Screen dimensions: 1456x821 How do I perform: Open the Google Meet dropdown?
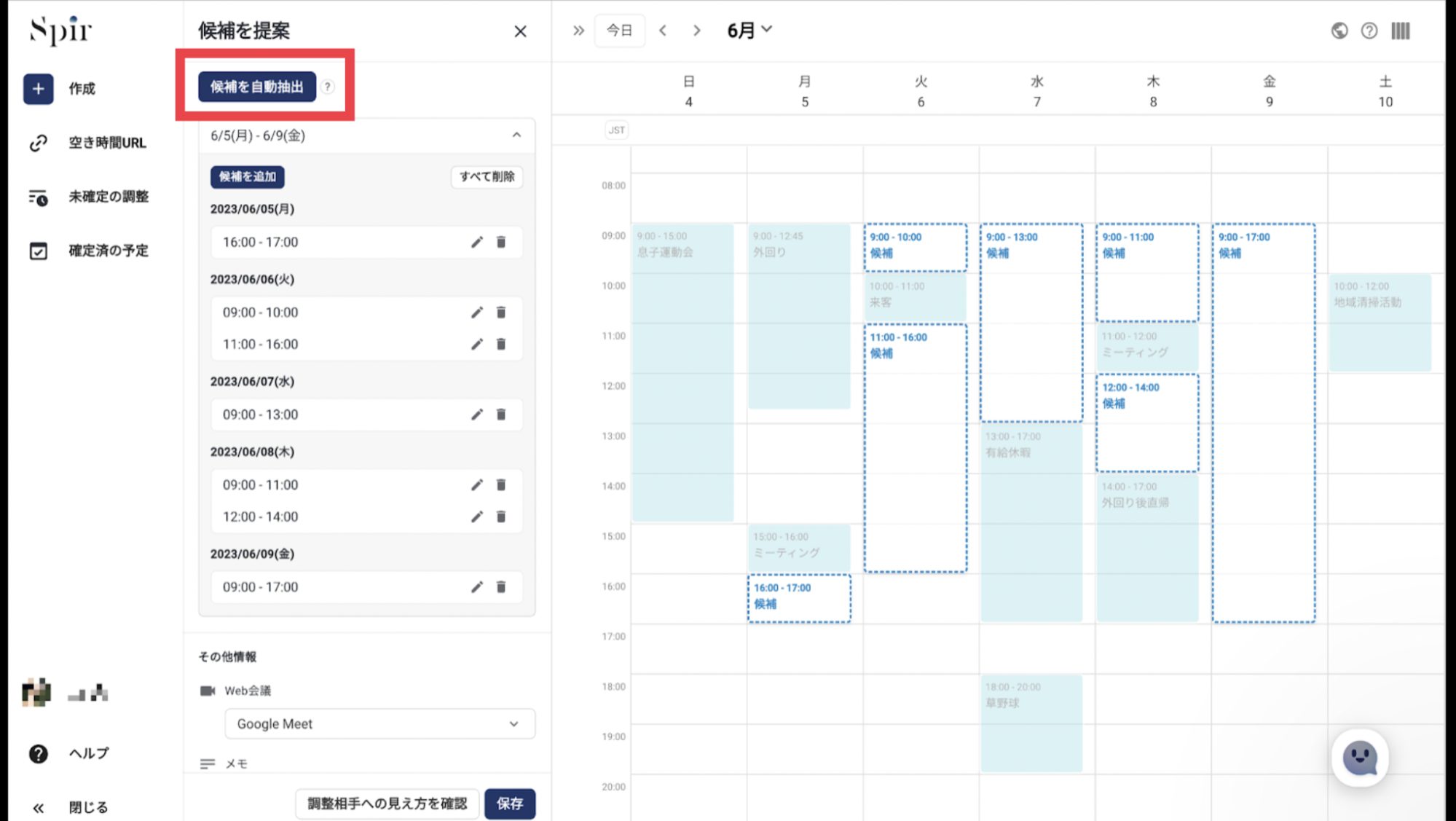[x=379, y=724]
